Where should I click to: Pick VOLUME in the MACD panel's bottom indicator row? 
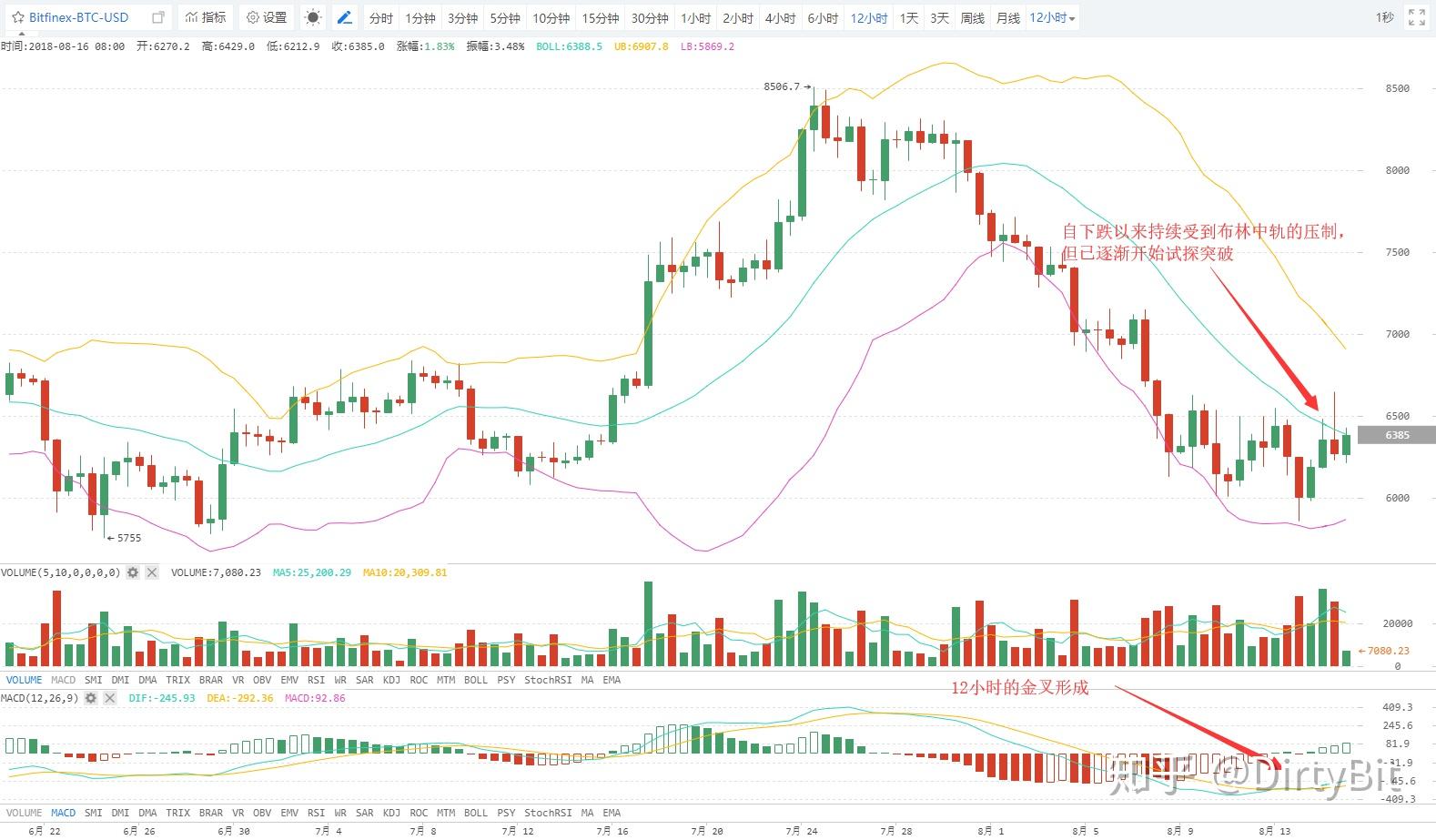click(x=25, y=813)
